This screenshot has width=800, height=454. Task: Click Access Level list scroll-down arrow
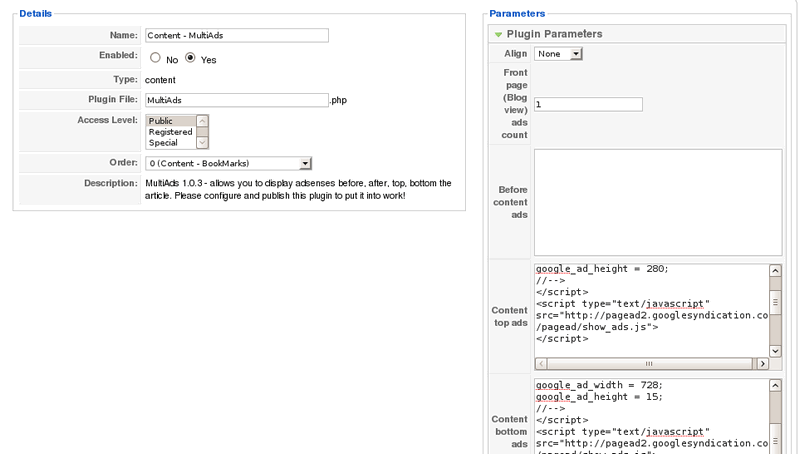click(x=202, y=143)
